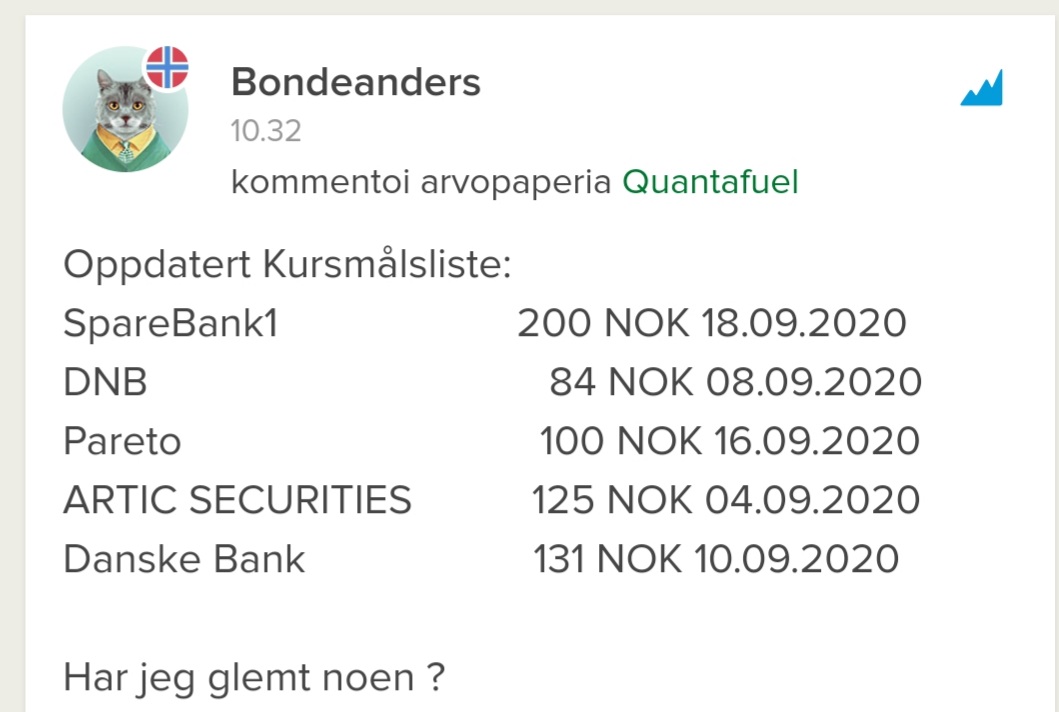Click the 100 NOK 16.09.2020 target
This screenshot has height=712, width=1059.
pyautogui.click(x=729, y=441)
